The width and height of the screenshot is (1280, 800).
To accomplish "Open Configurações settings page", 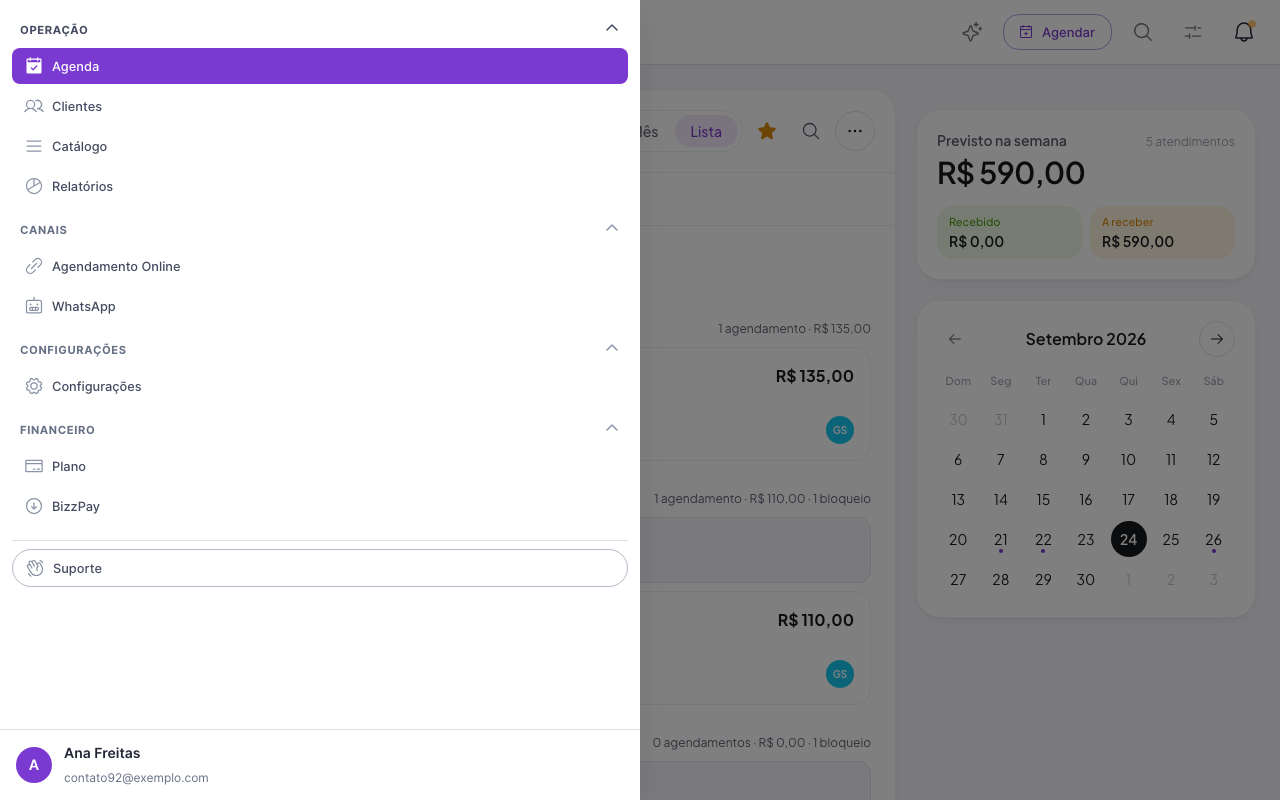I will 320,386.
